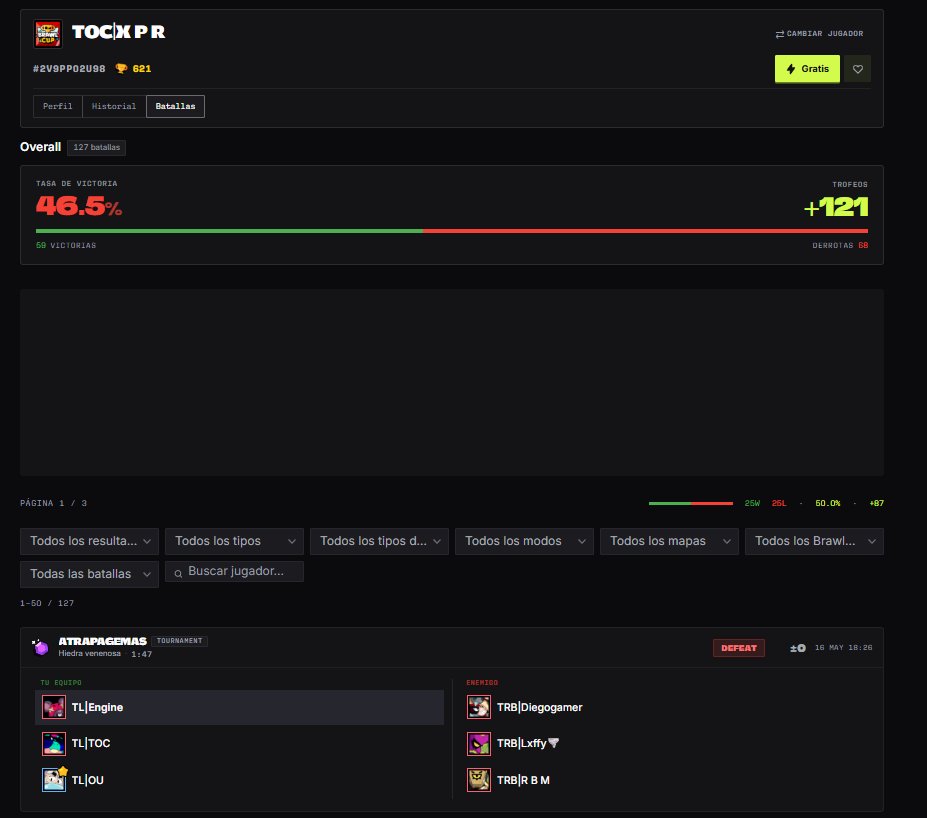This screenshot has height=818, width=927.
Task: Open the Perfil tab
Action: coord(57,106)
